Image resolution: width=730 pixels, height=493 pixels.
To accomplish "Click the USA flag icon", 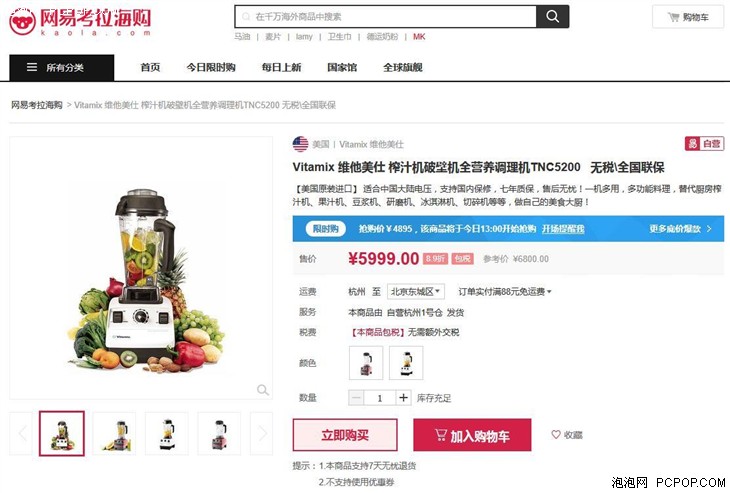I will pos(300,144).
